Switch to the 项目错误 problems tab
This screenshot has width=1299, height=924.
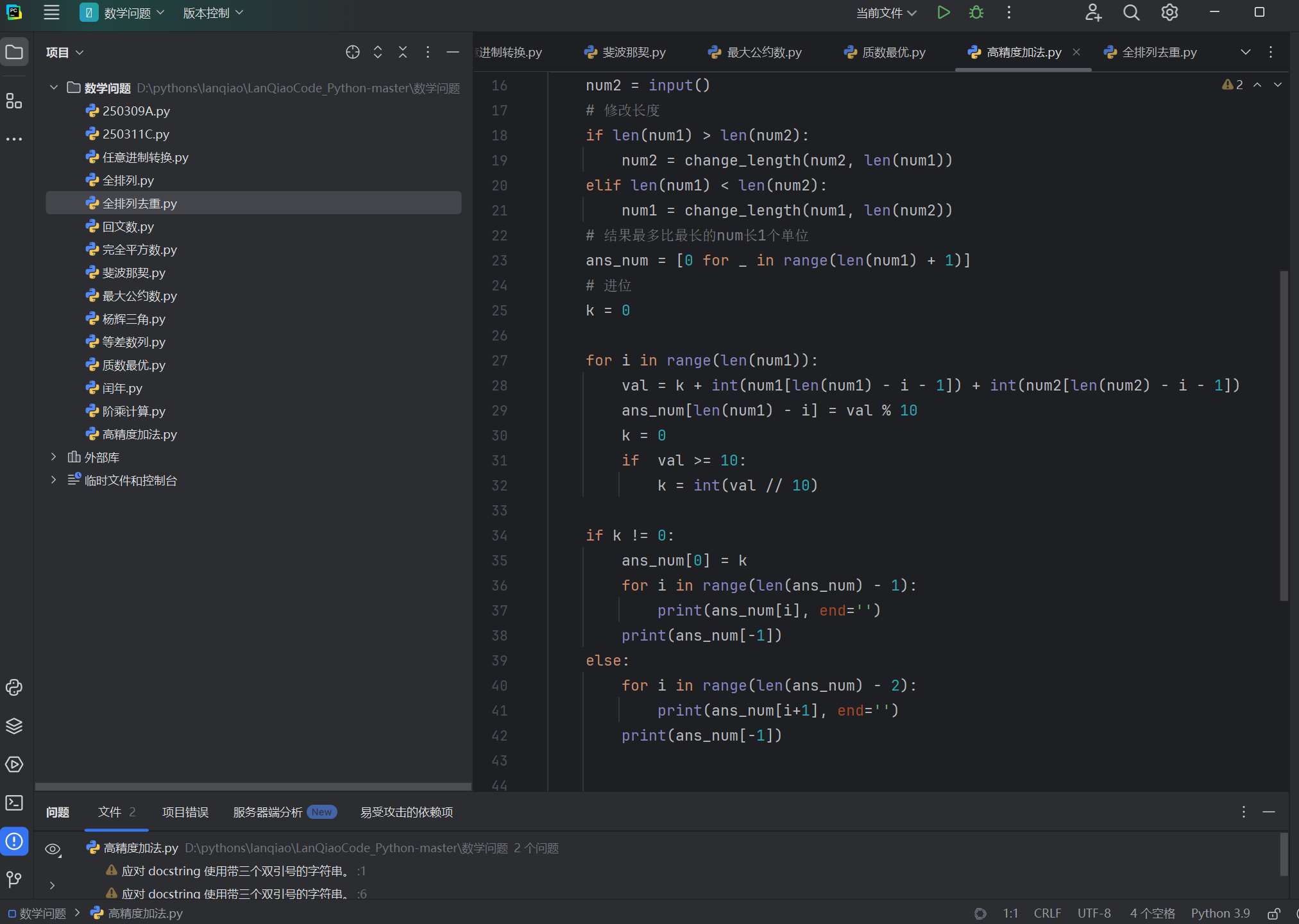(185, 812)
